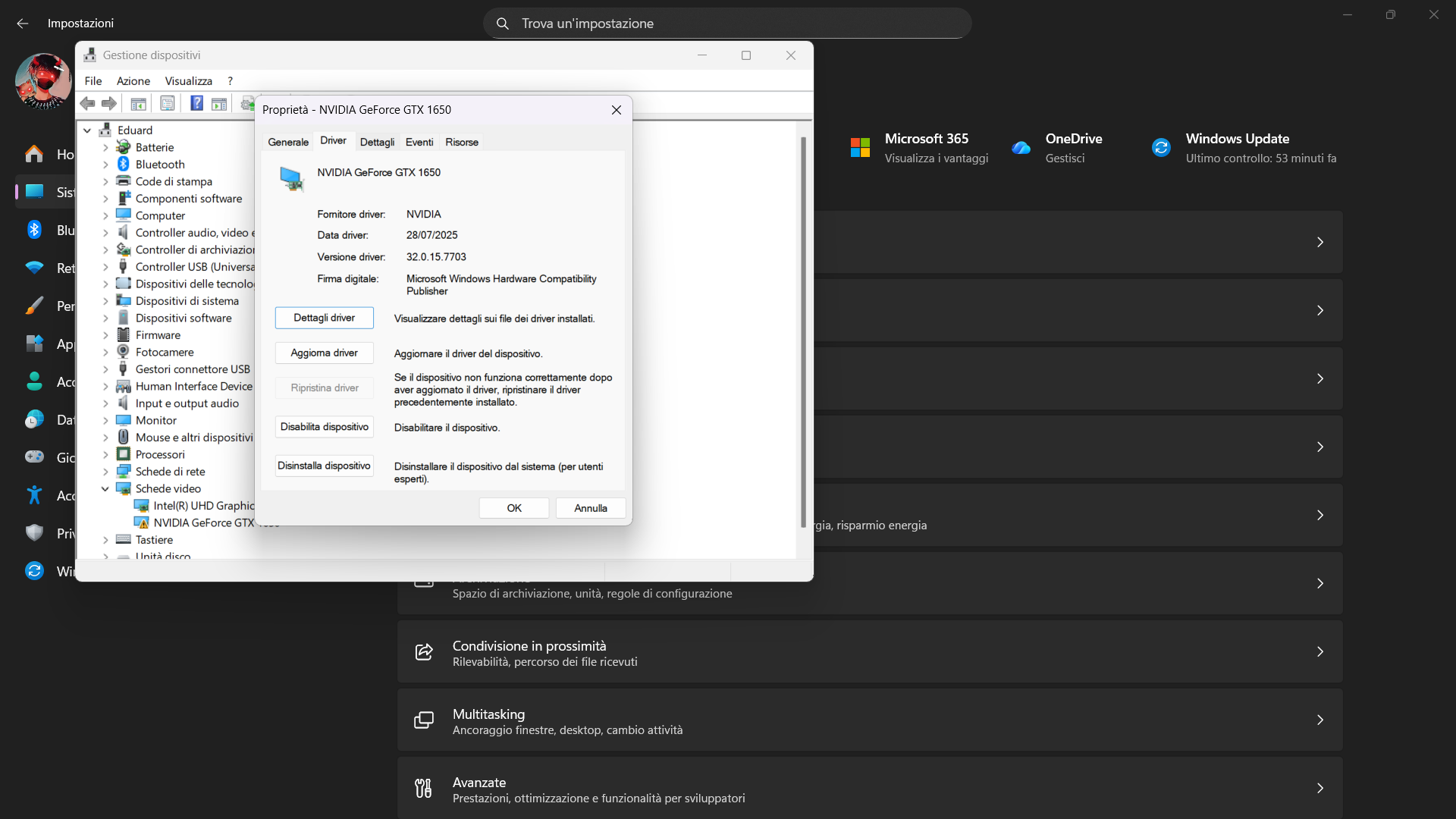Click the show/hide action pane icon

(x=219, y=103)
